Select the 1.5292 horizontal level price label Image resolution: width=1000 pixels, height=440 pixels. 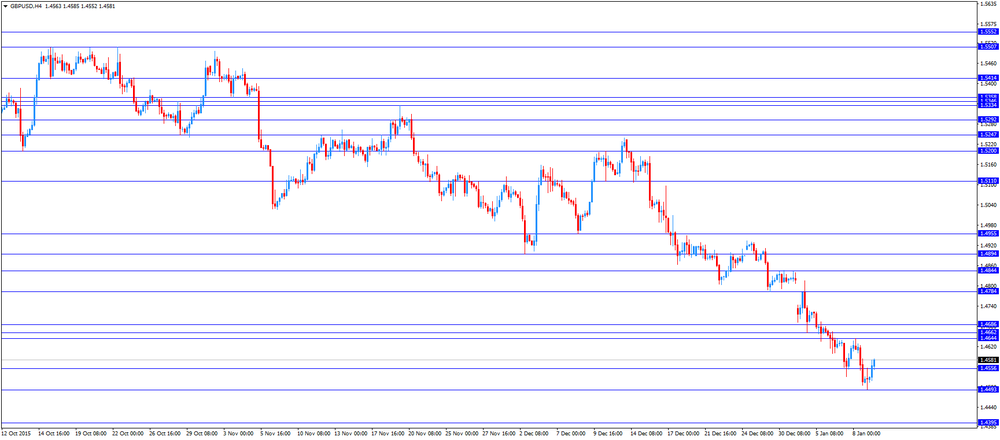[x=988, y=119]
